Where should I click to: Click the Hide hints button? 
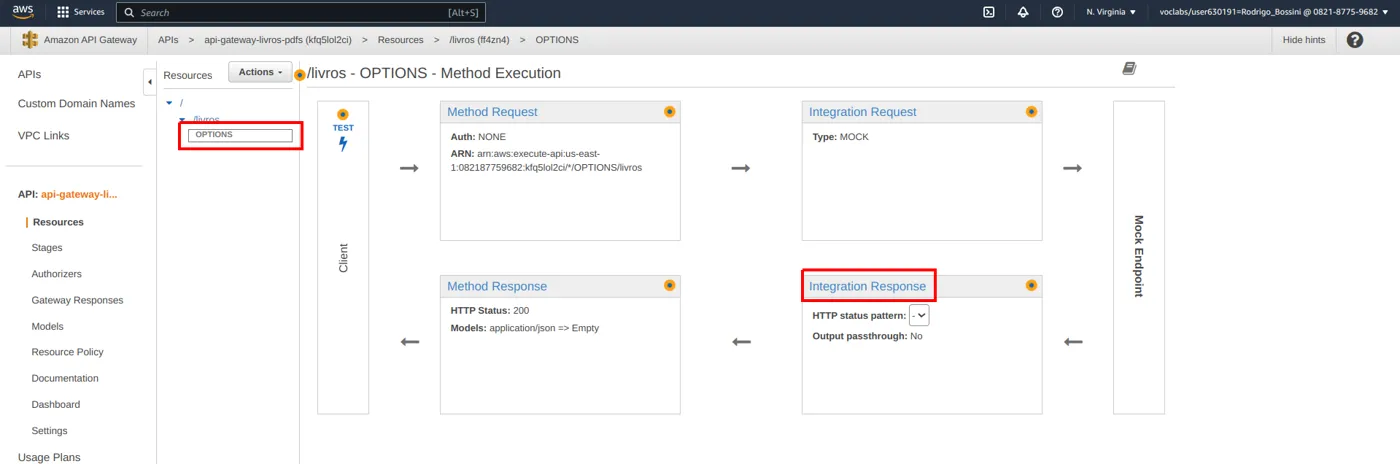pos(1304,40)
